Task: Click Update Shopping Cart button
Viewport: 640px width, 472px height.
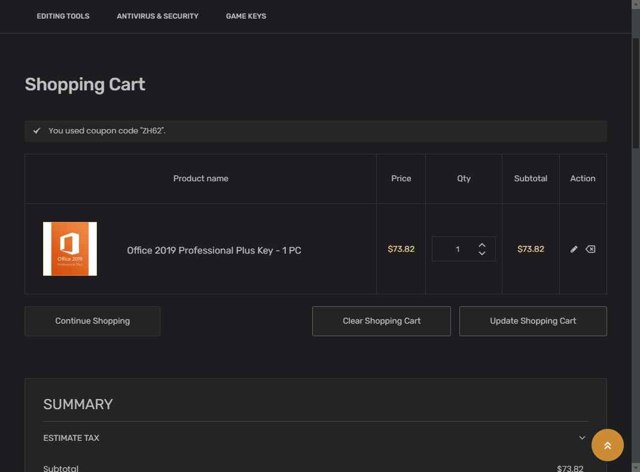Action: (533, 321)
